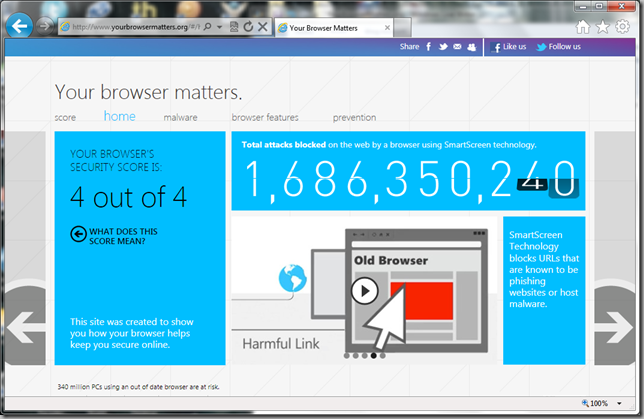
Task: Maximize the browser window
Action: (x=599, y=6)
